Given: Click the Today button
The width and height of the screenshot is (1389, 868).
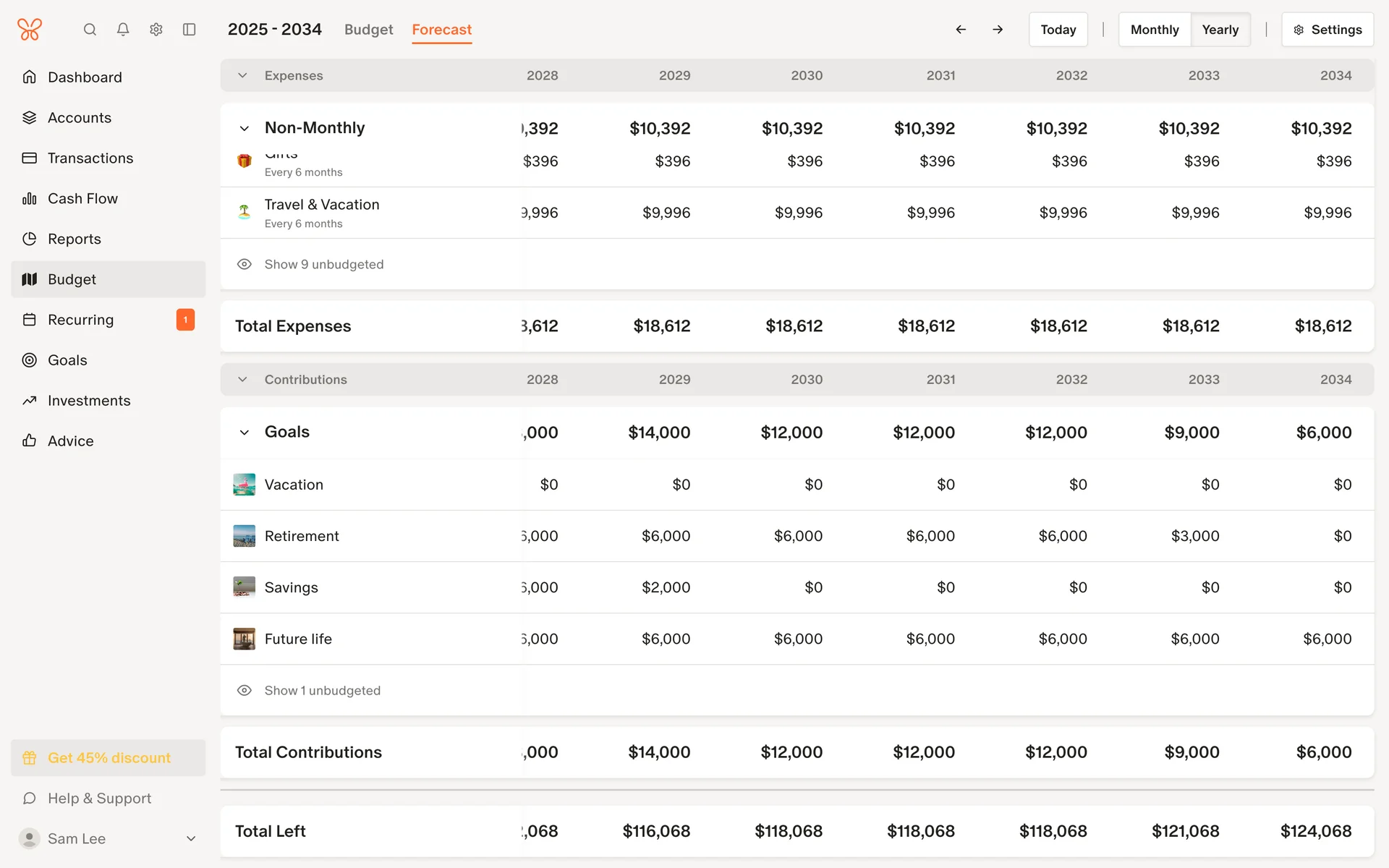Looking at the screenshot, I should [x=1058, y=30].
